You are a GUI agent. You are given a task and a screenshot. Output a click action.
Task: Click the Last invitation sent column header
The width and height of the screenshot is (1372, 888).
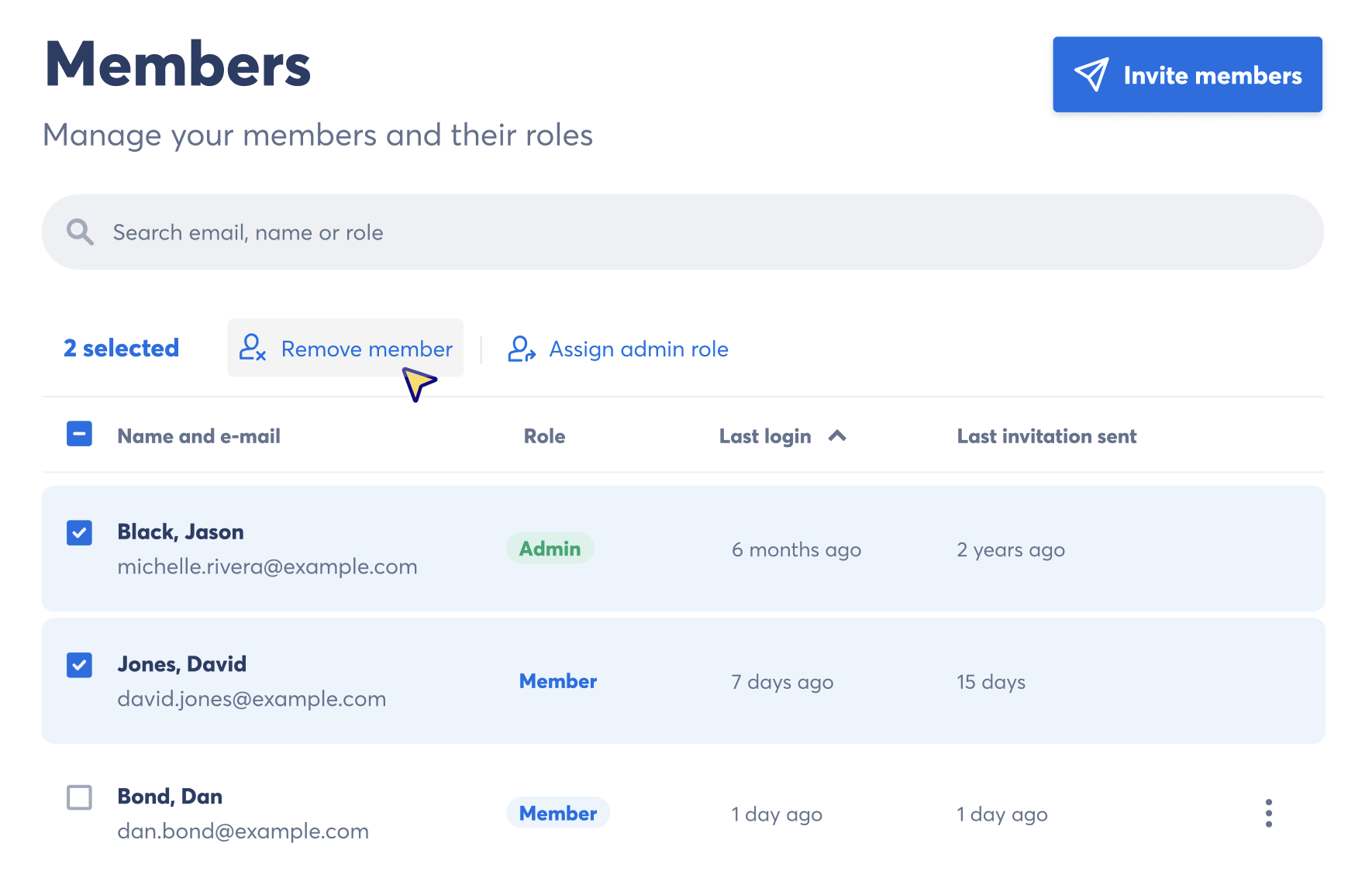(x=1046, y=435)
